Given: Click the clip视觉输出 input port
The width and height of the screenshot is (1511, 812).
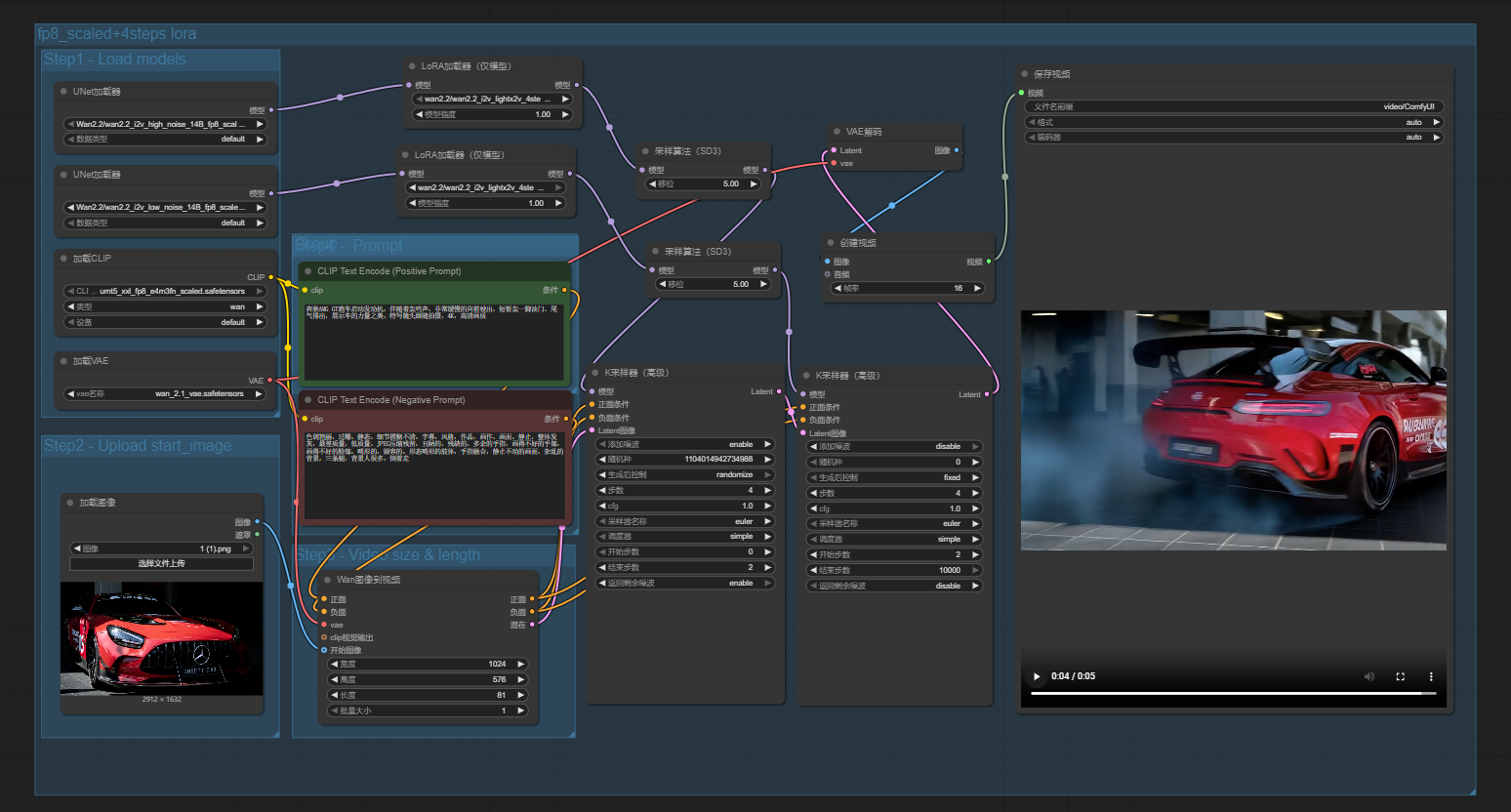Looking at the screenshot, I should coord(324,637).
